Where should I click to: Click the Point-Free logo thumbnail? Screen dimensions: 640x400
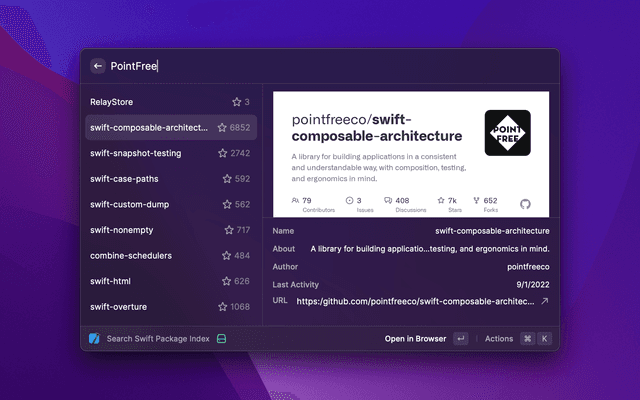coord(507,133)
